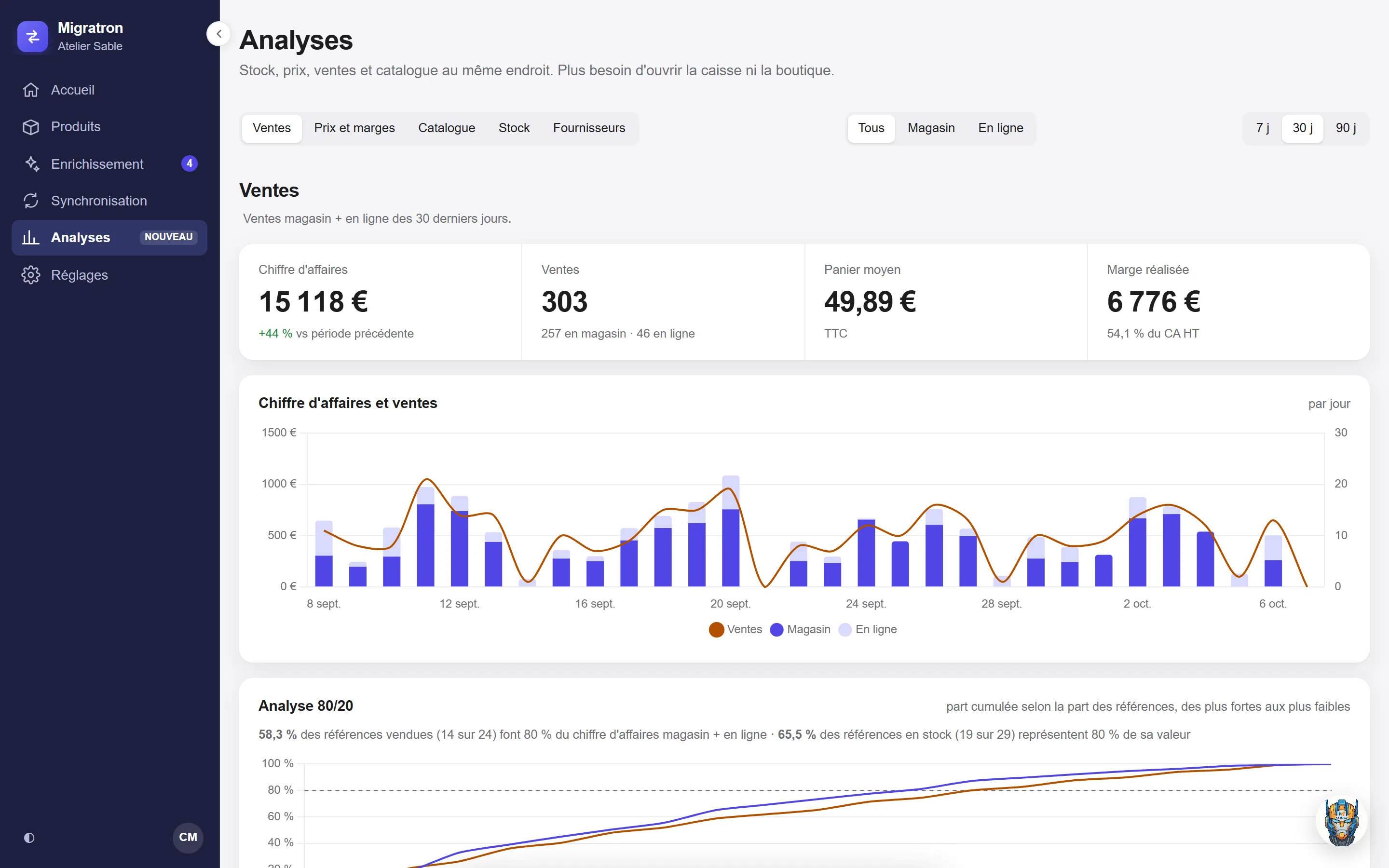1389x868 pixels.
Task: Click the Panier moyen 49,89 € value
Action: [870, 302]
